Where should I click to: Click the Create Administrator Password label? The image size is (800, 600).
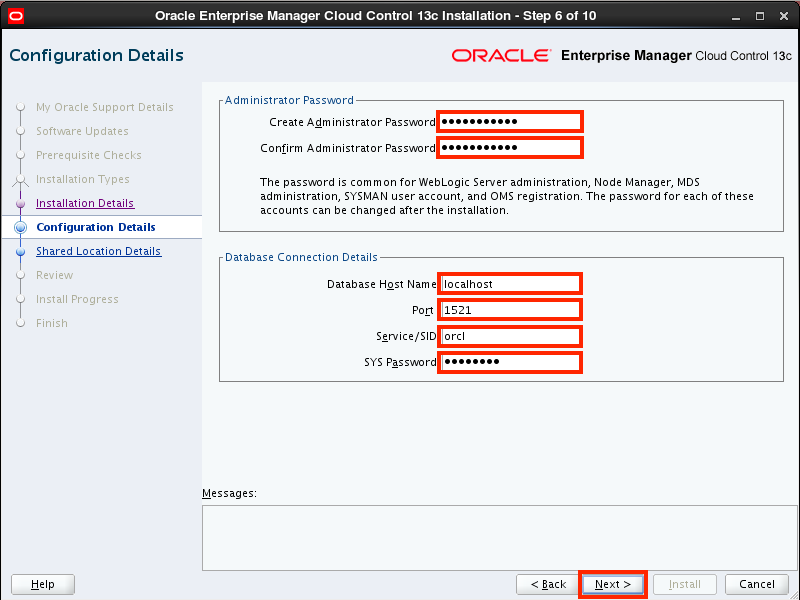pos(352,122)
